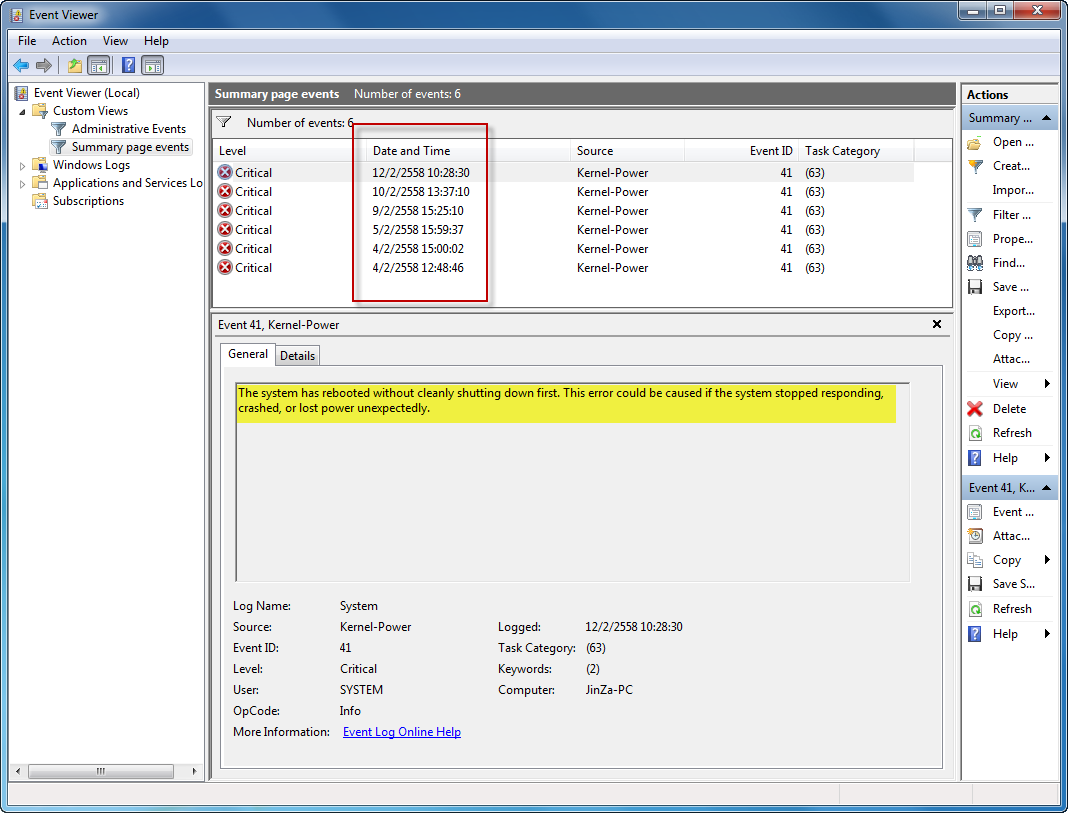Switch to the General tab
The width and height of the screenshot is (1068, 813).
(x=248, y=354)
